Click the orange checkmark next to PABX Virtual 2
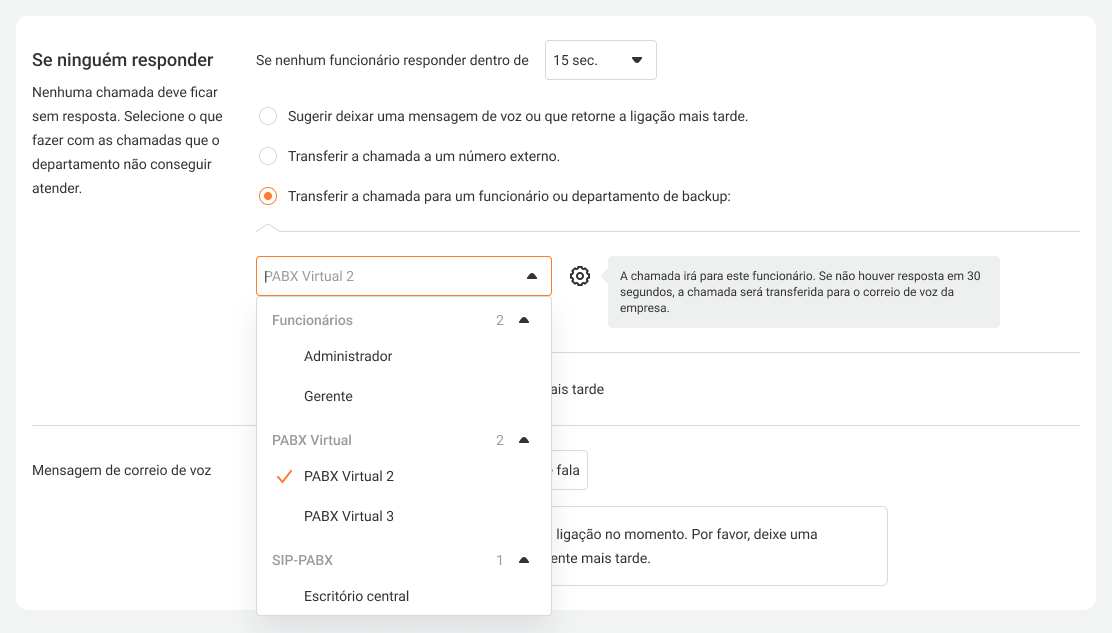Viewport: 1112px width, 633px height. click(x=283, y=477)
